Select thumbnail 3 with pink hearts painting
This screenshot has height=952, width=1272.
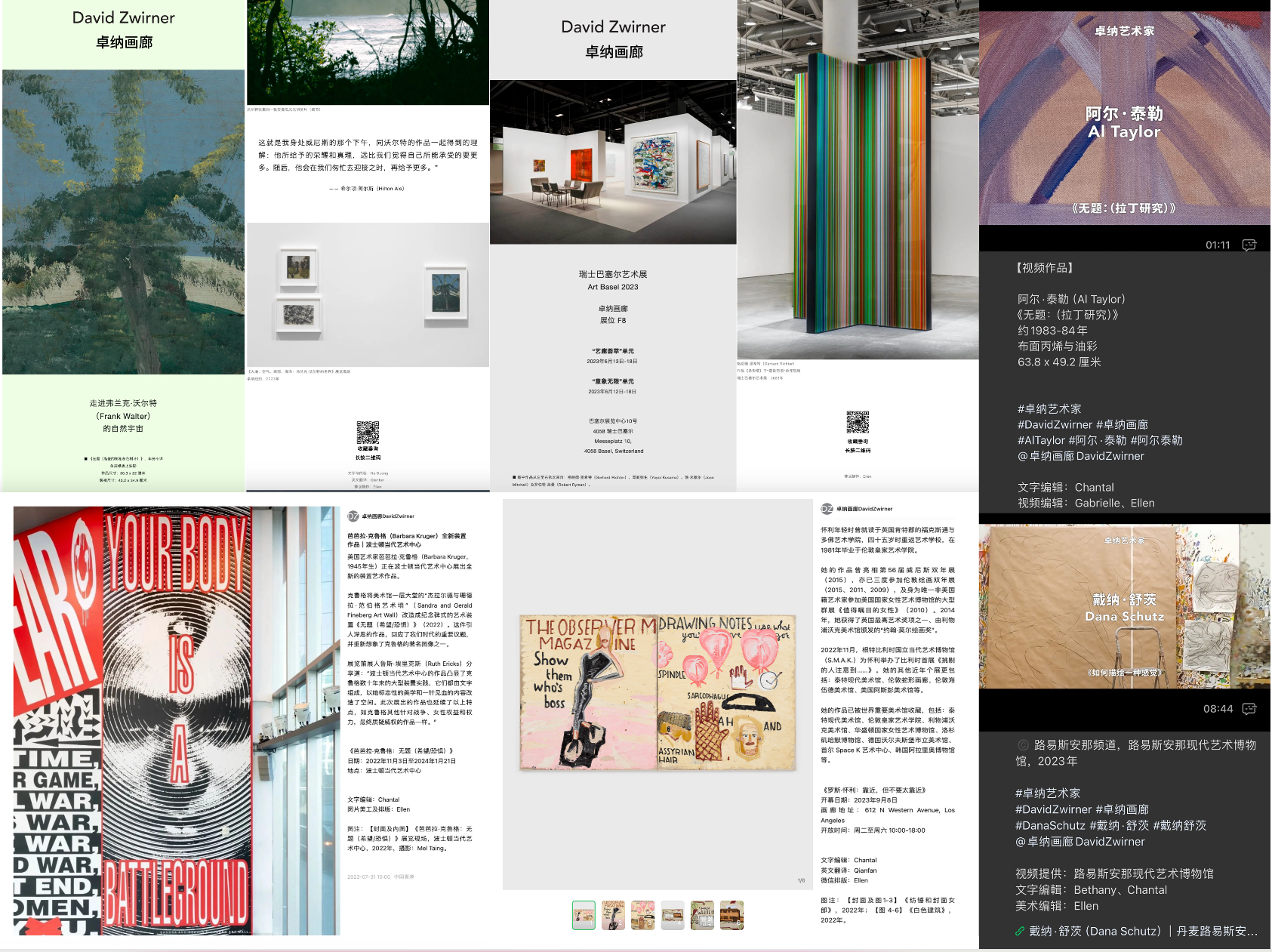[x=642, y=915]
